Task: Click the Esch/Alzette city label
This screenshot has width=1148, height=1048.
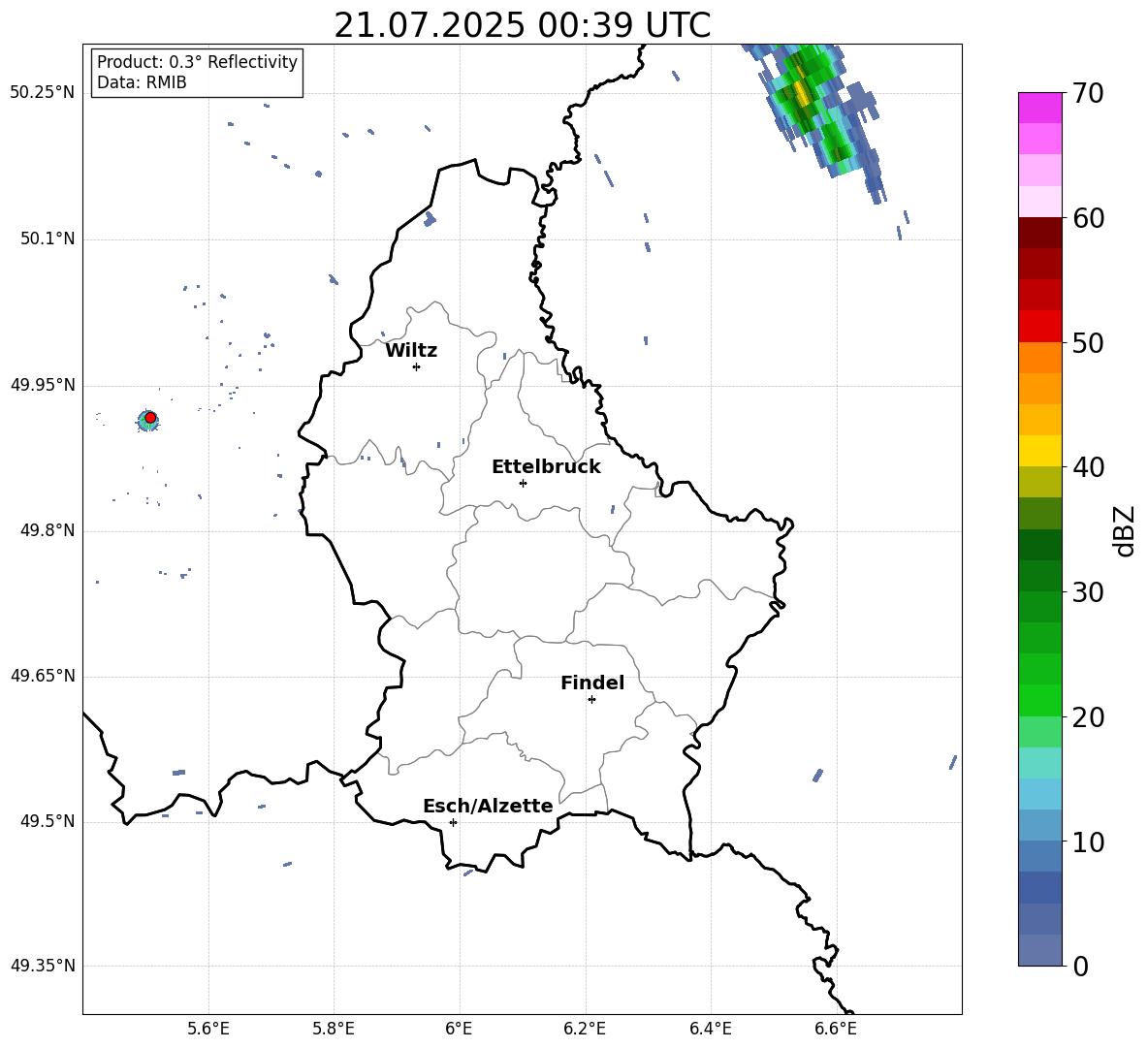Action: pos(489,806)
